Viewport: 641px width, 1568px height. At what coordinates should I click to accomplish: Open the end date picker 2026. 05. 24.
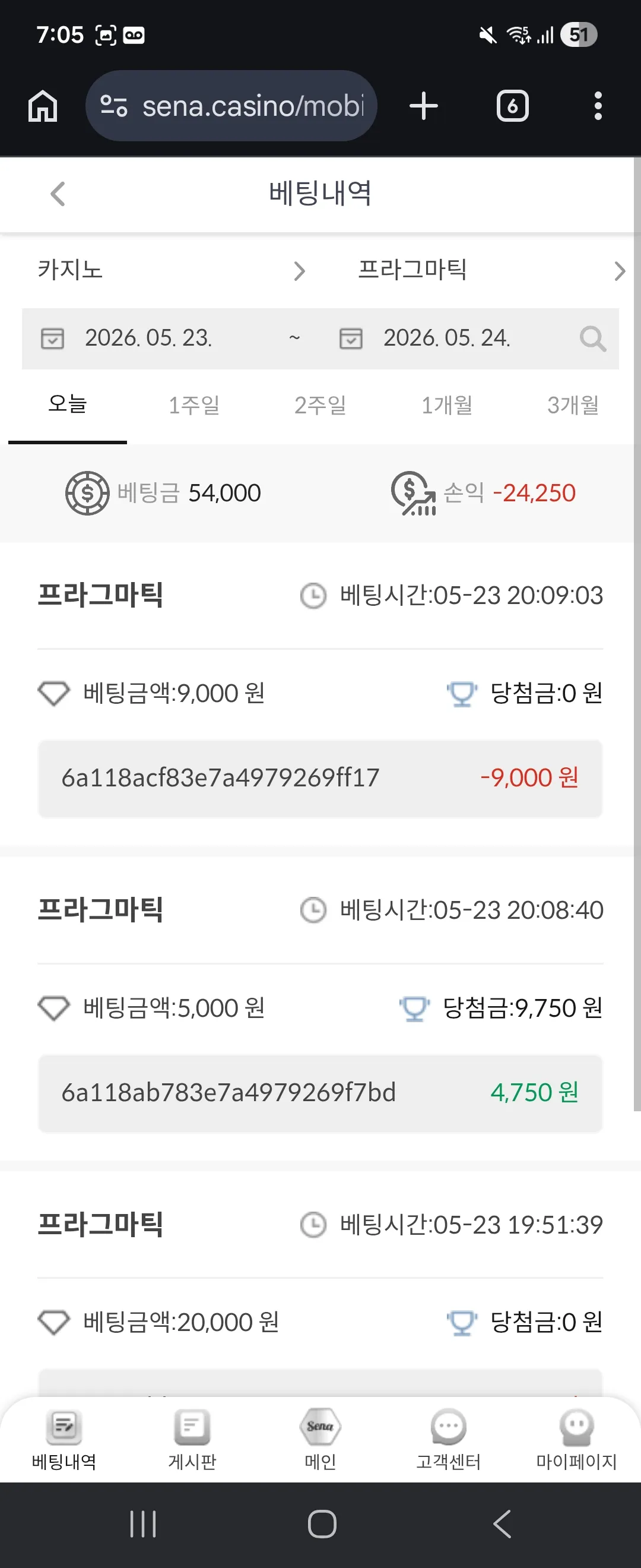tap(447, 339)
